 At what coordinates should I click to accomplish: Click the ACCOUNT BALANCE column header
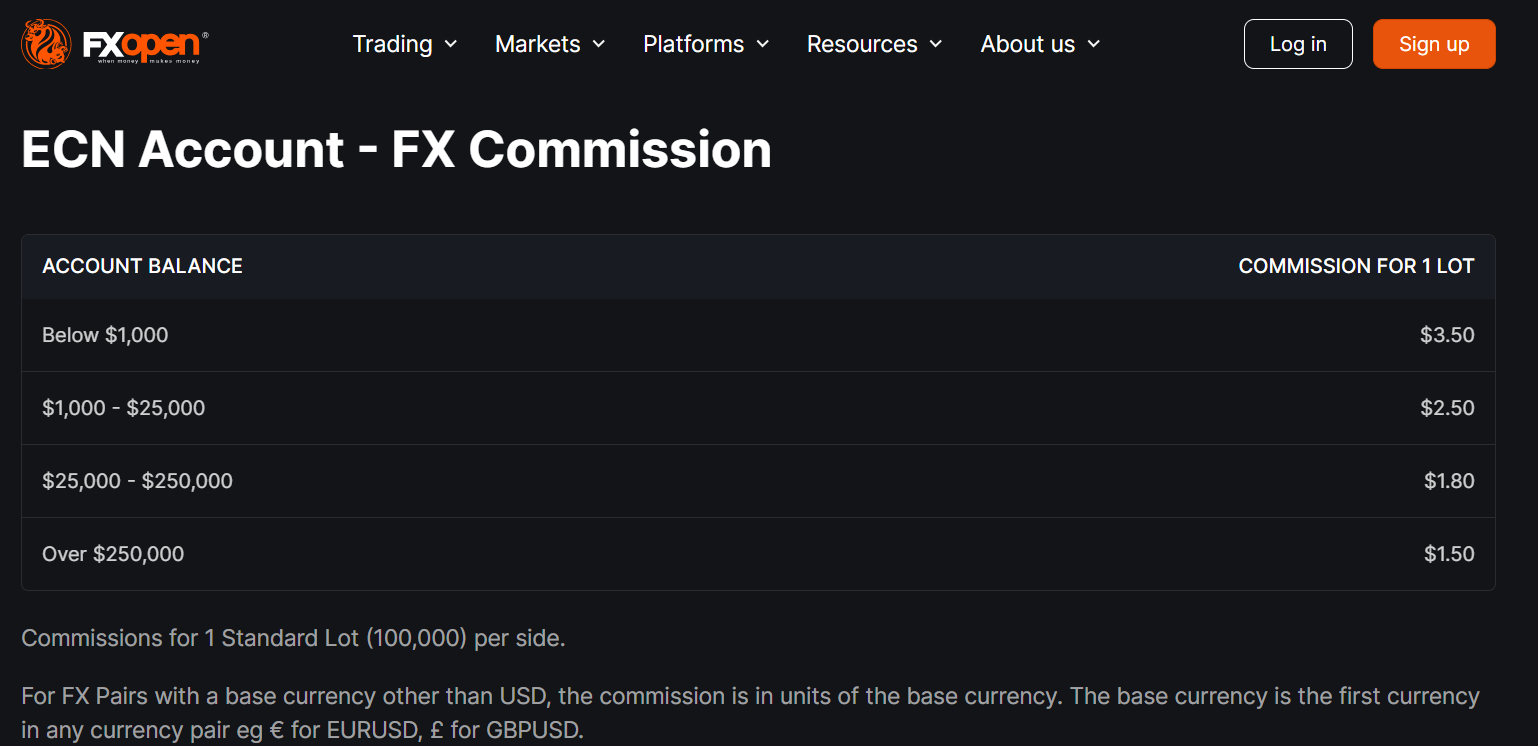pyautogui.click(x=142, y=266)
